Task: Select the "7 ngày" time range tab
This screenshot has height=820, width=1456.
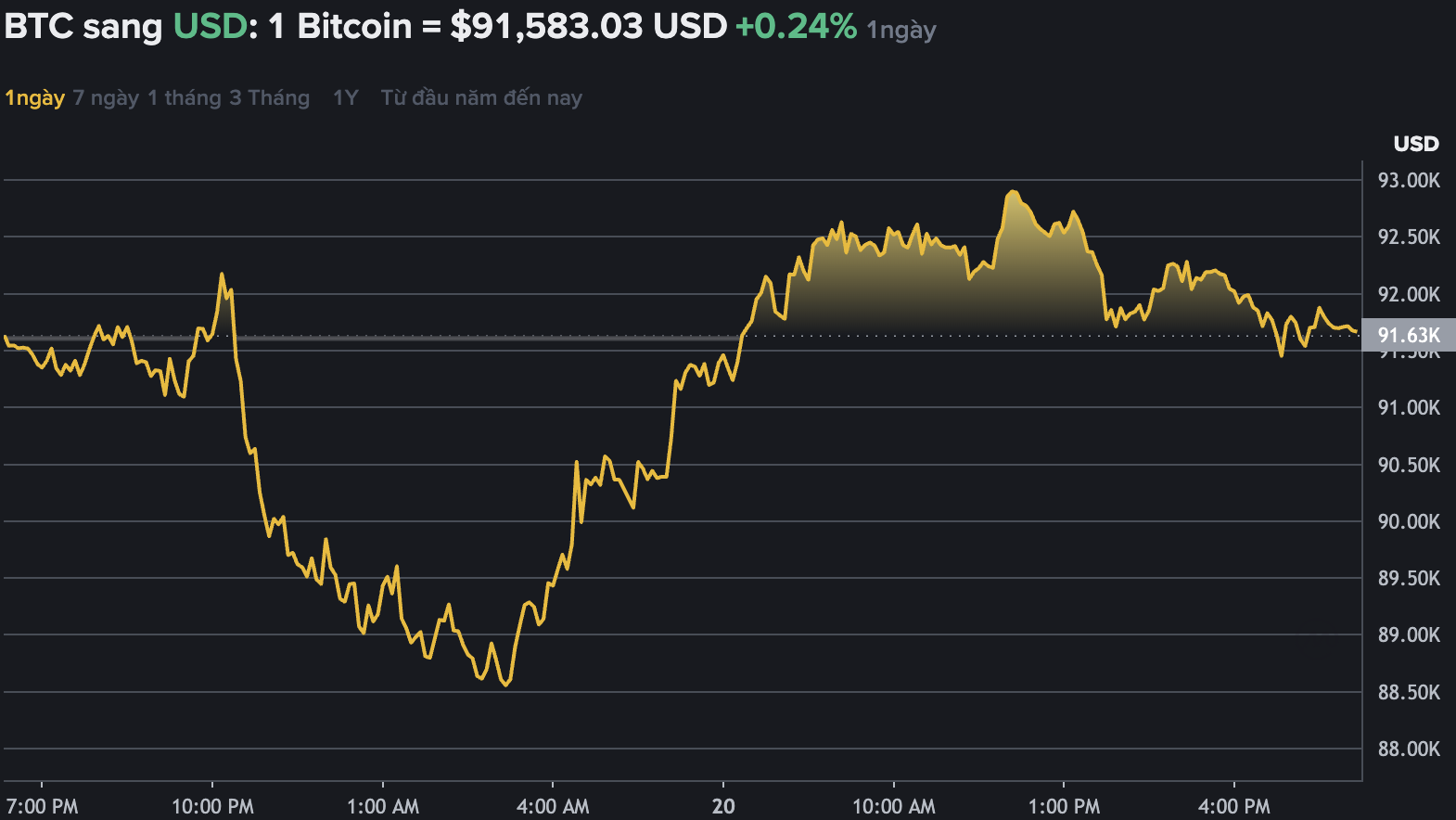Action: coord(105,96)
